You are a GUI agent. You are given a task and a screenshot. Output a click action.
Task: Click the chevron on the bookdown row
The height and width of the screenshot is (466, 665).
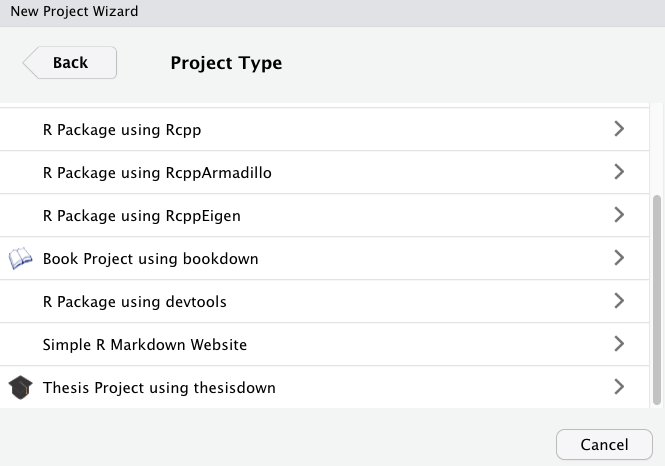pos(619,258)
